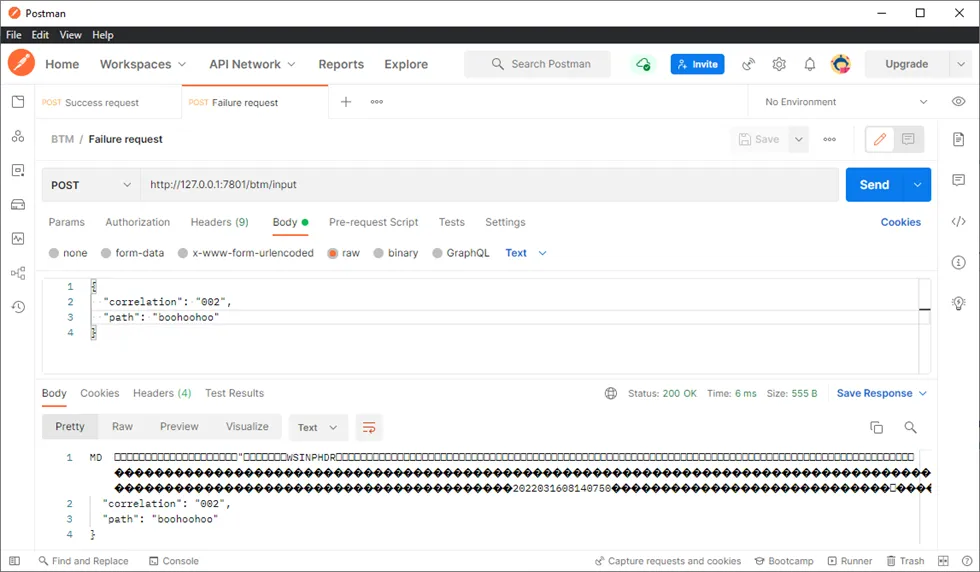Open the Send button dropdown arrow
This screenshot has height=572, width=980.
tap(918, 184)
